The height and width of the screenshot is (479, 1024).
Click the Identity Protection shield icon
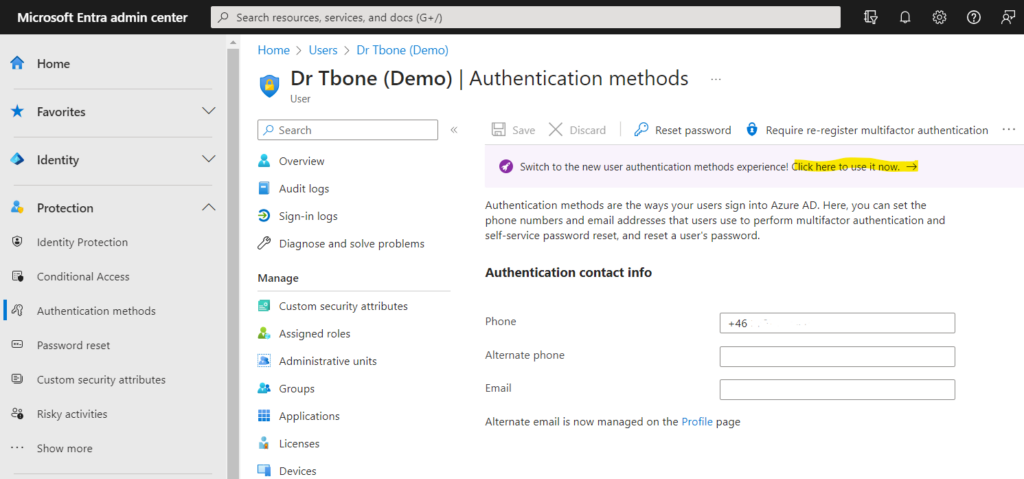pos(18,242)
